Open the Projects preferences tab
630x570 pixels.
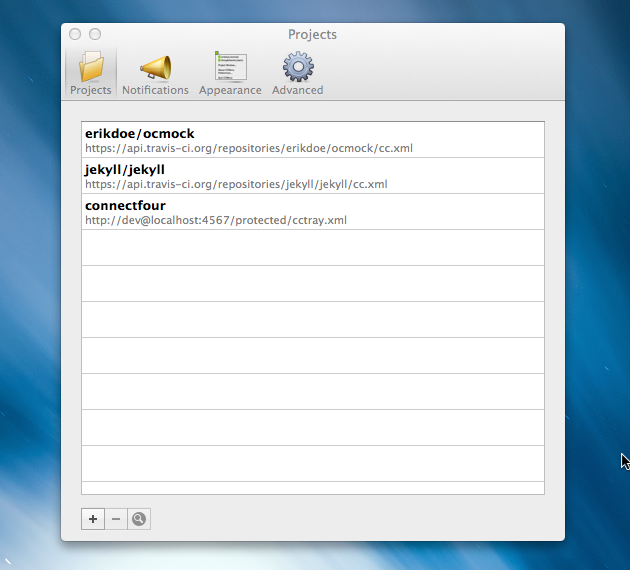90,73
